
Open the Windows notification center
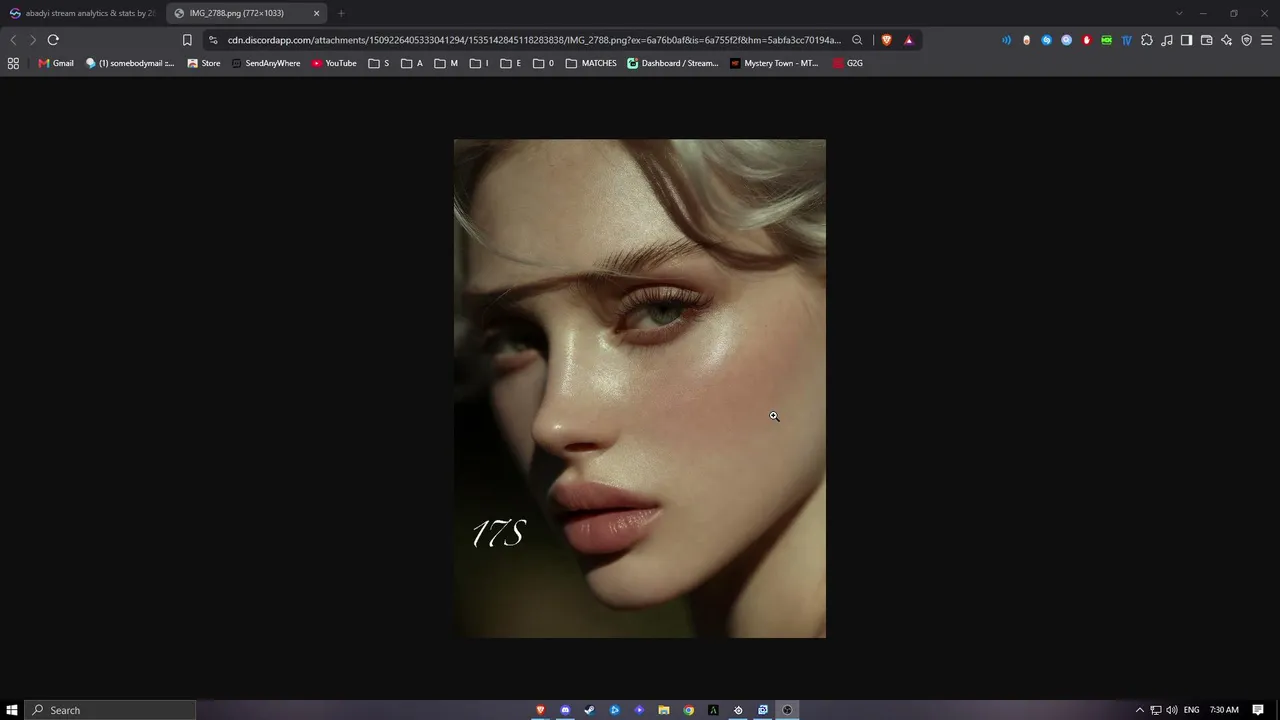1258,710
